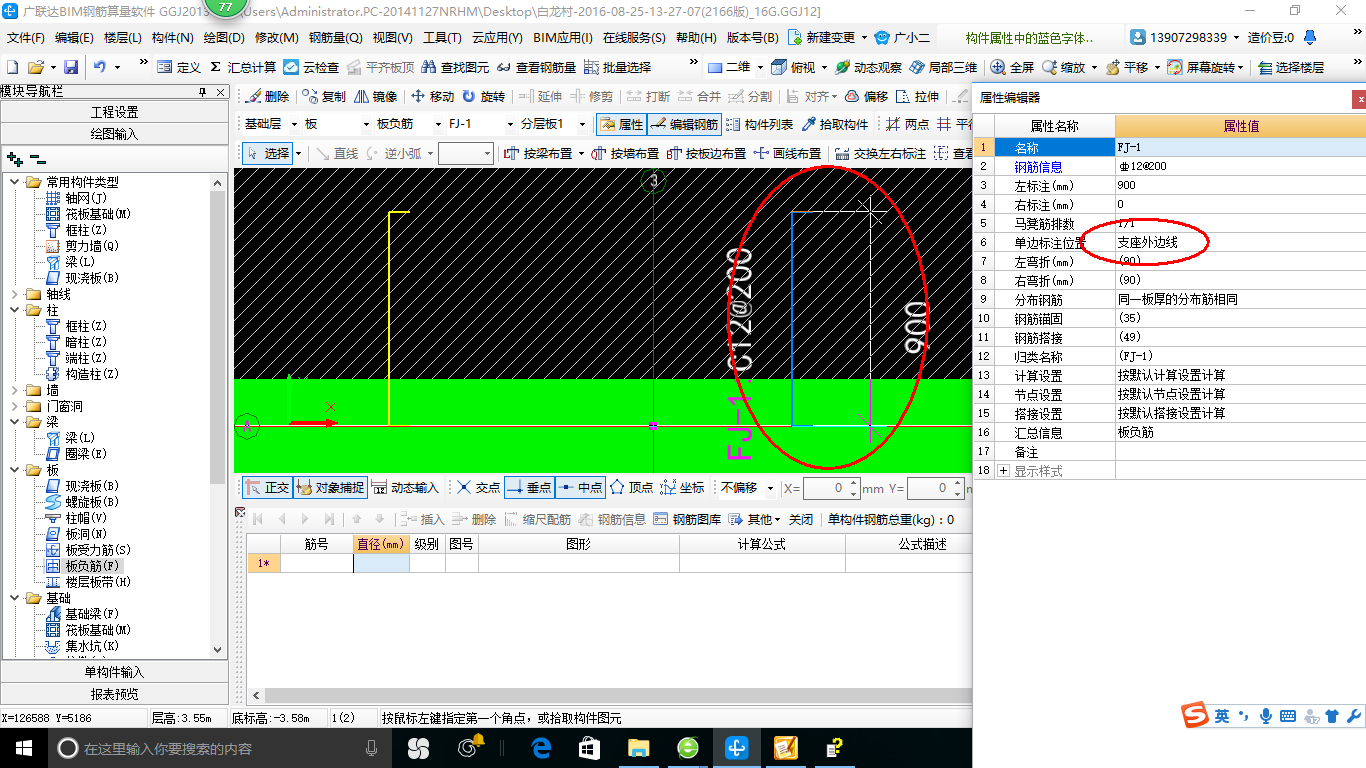Select 按墙布置 layout by wall
The width and height of the screenshot is (1366, 768).
[625, 153]
